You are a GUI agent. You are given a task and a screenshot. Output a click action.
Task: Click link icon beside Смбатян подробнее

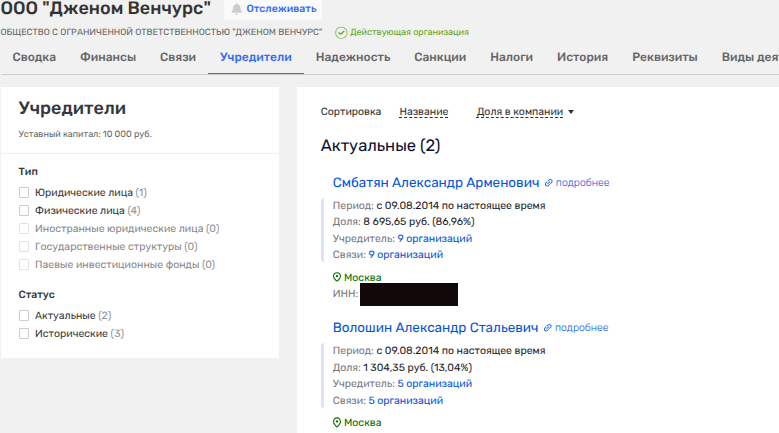(x=548, y=183)
